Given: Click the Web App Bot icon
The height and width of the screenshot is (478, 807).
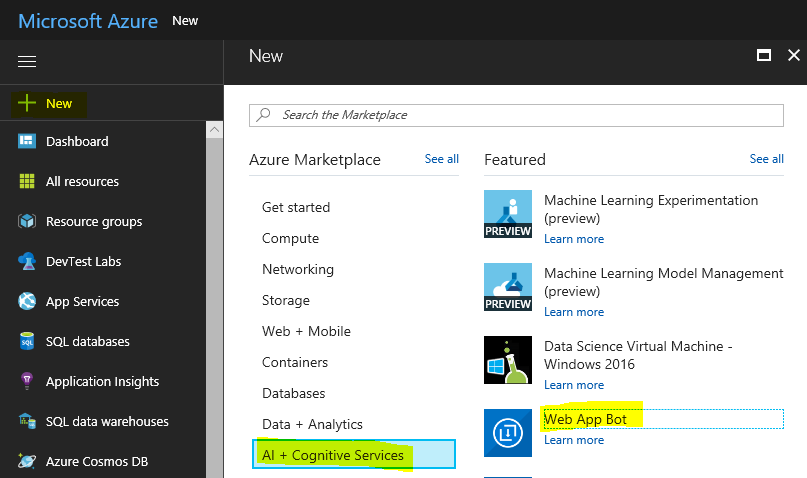Looking at the screenshot, I should click(x=508, y=433).
